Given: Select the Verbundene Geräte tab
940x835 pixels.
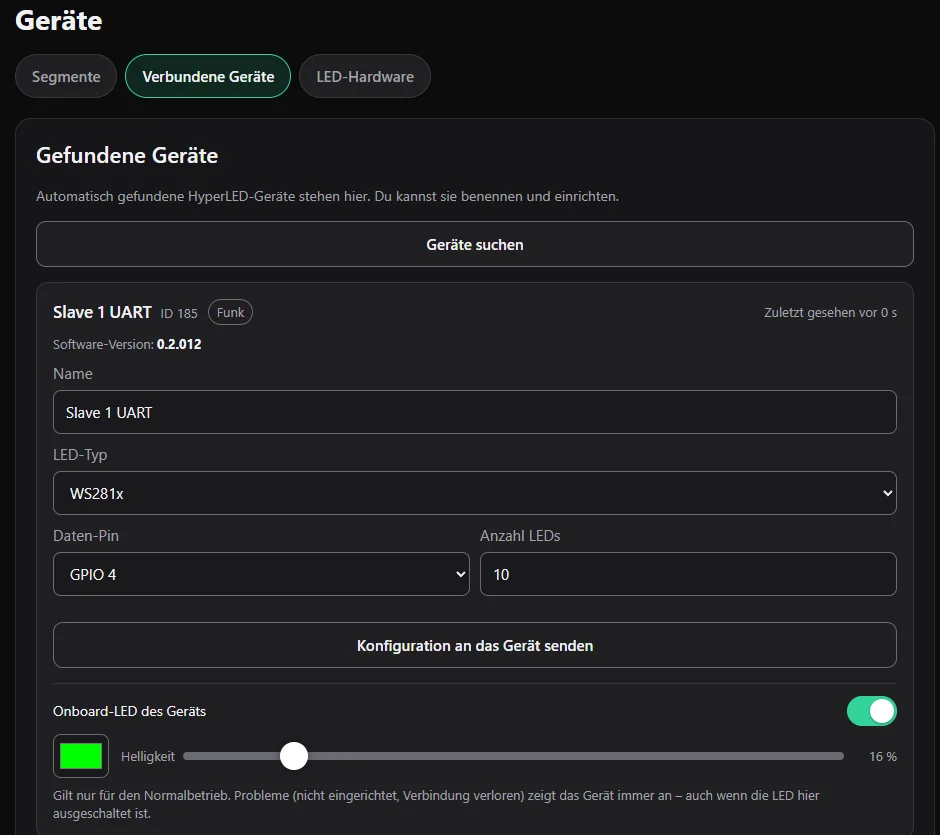Looking at the screenshot, I should 208,76.
